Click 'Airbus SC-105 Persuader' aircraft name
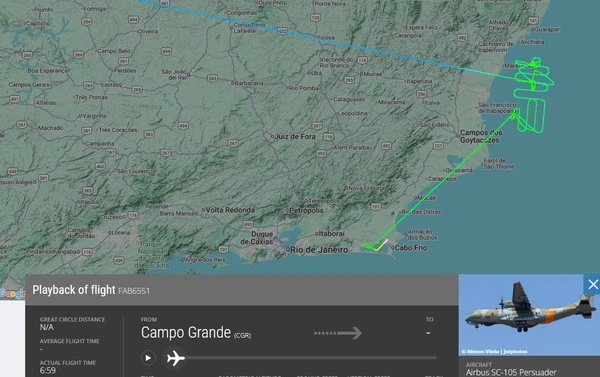 click(511, 372)
